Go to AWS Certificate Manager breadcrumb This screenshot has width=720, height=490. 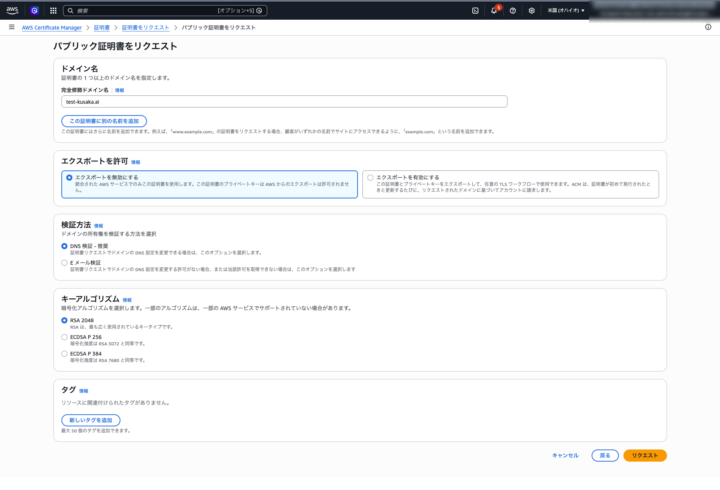(52, 27)
